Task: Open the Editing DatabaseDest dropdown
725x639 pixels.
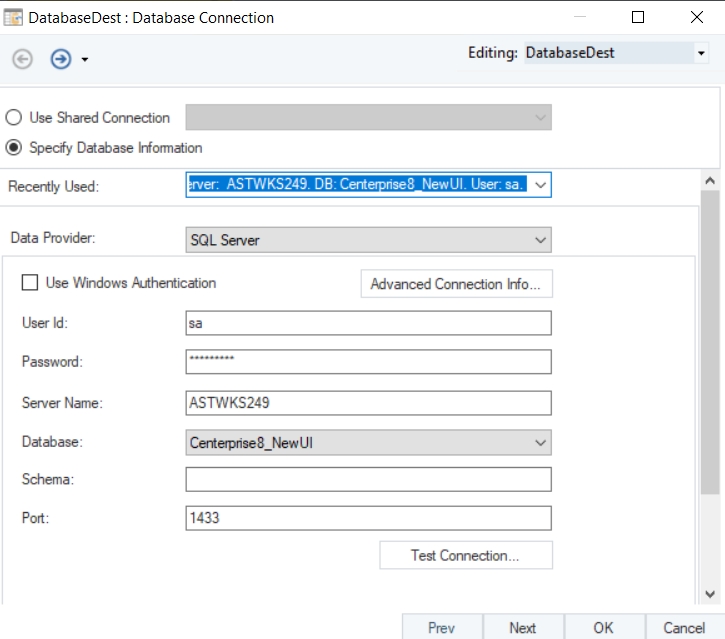Action: pyautogui.click(x=701, y=54)
